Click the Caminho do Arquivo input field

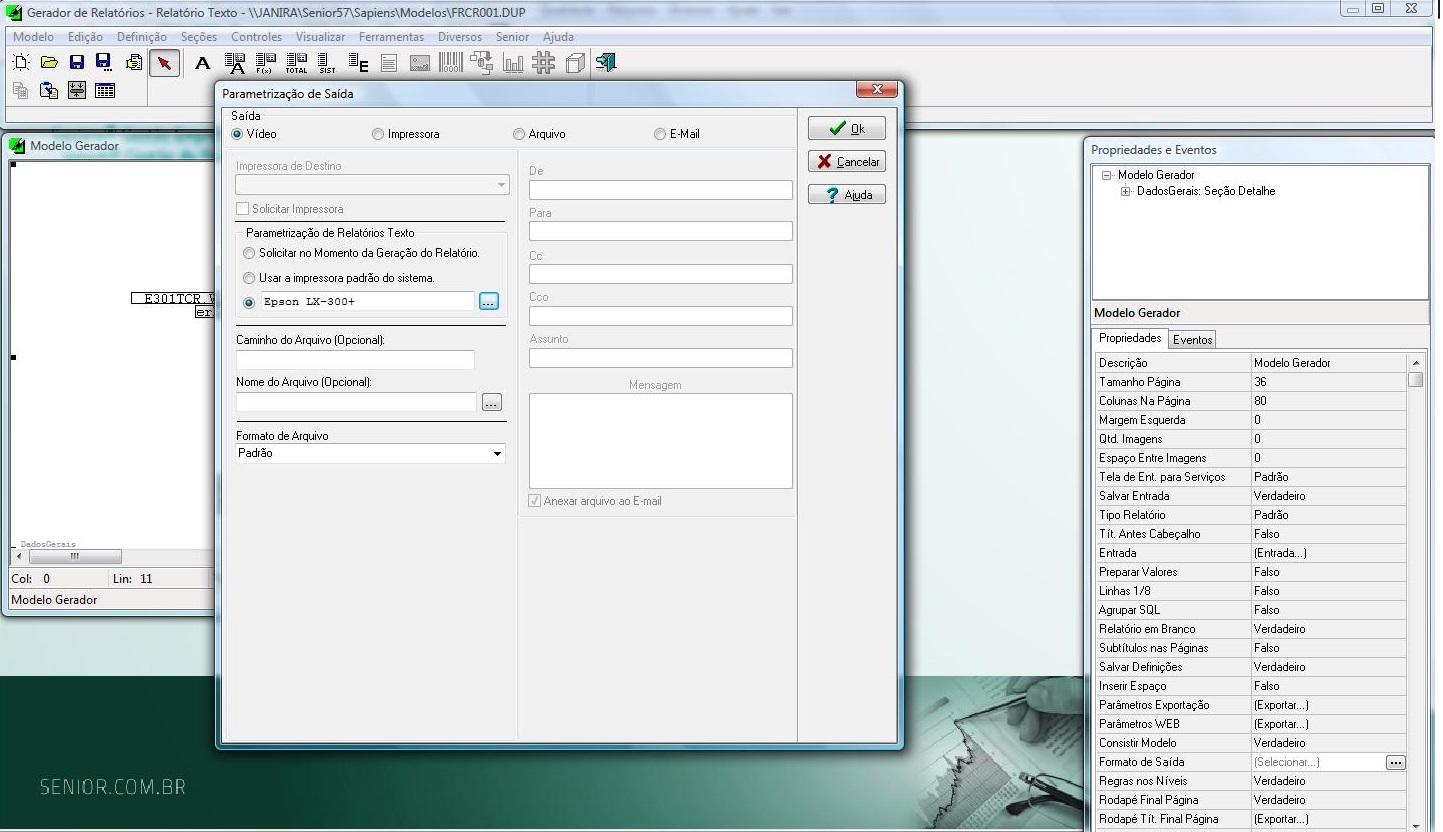coord(355,360)
